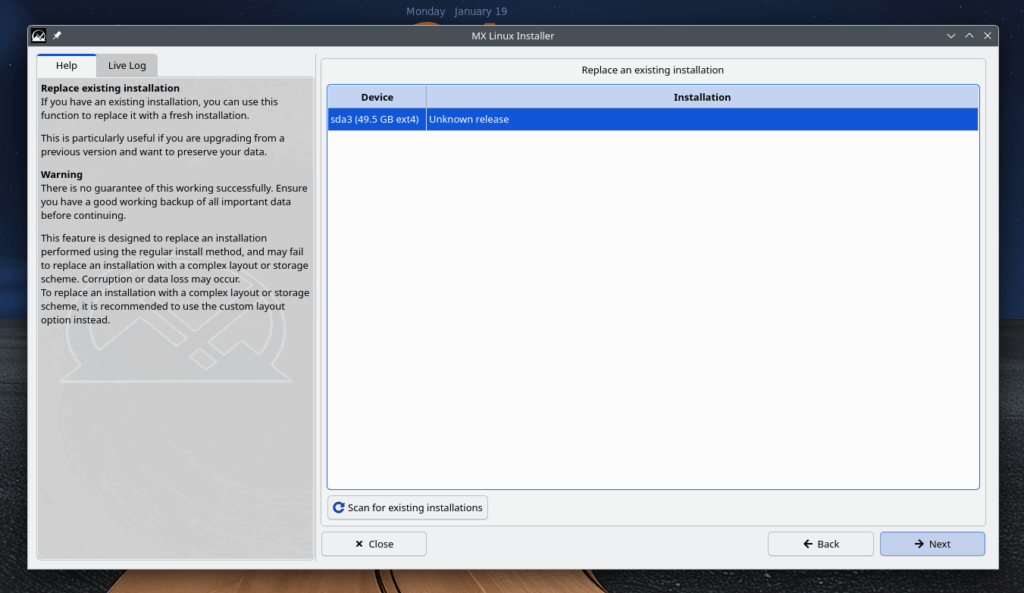Minimize the installer window
Image resolution: width=1024 pixels, height=593 pixels.
(951, 36)
